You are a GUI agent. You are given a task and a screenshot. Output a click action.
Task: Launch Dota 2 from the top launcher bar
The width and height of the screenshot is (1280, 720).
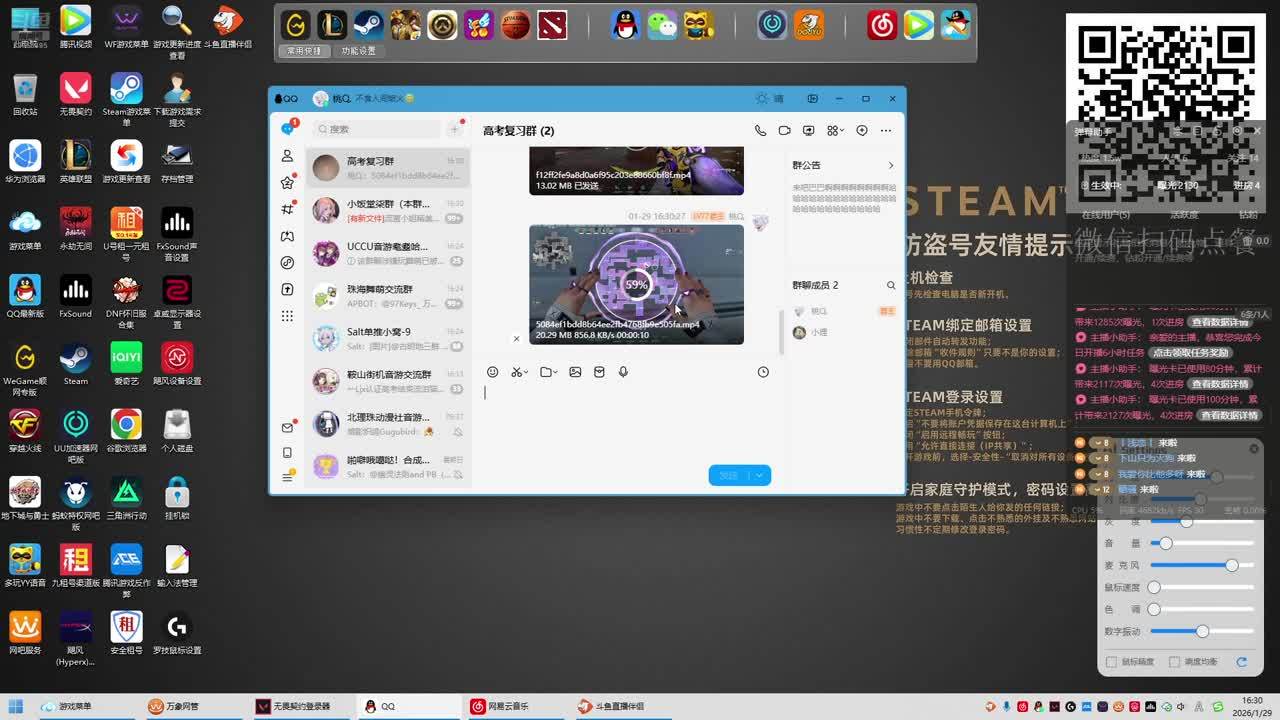pos(551,25)
